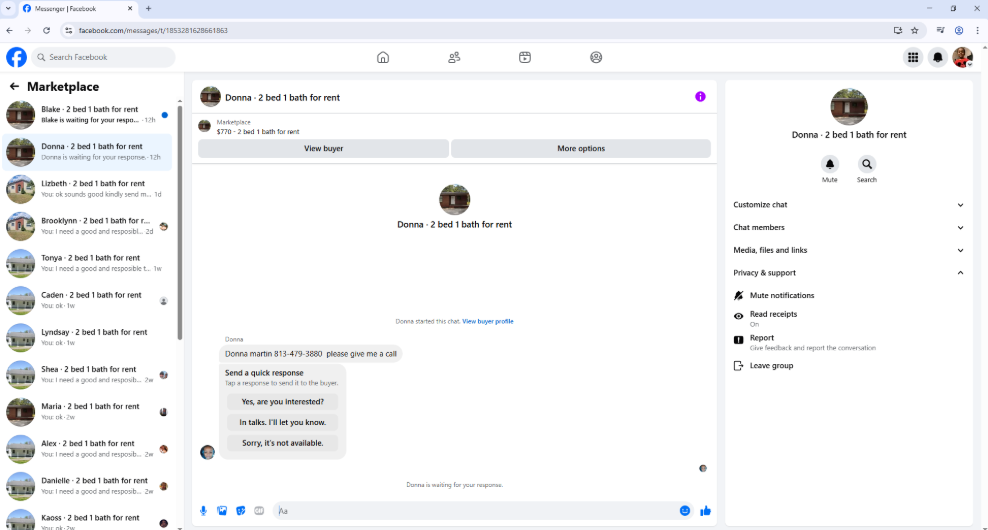This screenshot has width=988, height=530.
Task: Open the Video/Reels icon in top navigation
Action: pyautogui.click(x=525, y=57)
